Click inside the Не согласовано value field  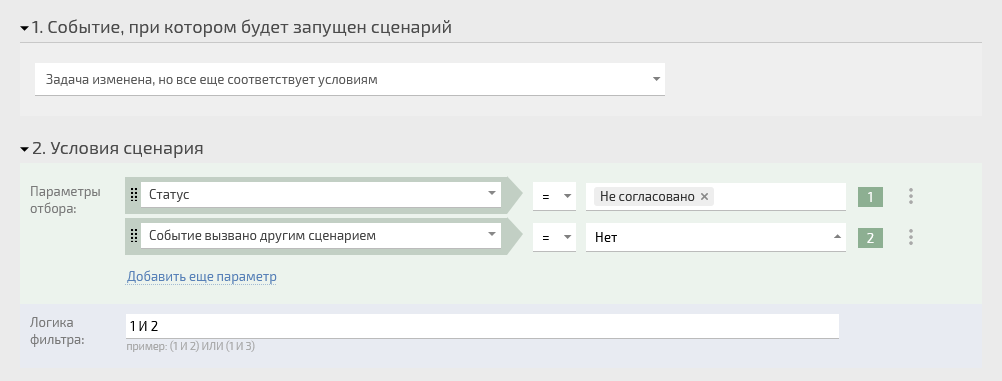780,196
